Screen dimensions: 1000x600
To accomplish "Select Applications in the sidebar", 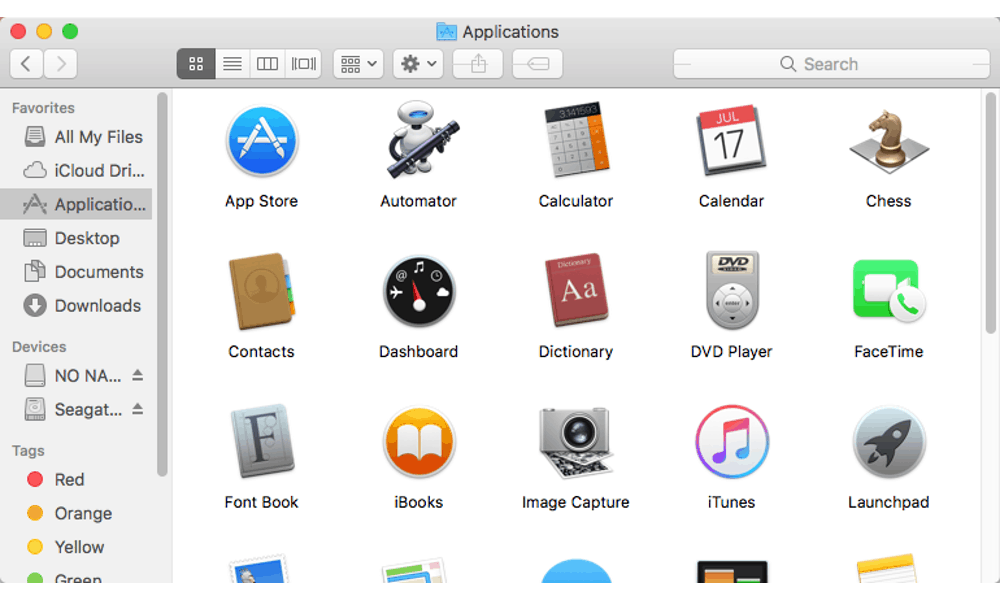I will click(77, 205).
